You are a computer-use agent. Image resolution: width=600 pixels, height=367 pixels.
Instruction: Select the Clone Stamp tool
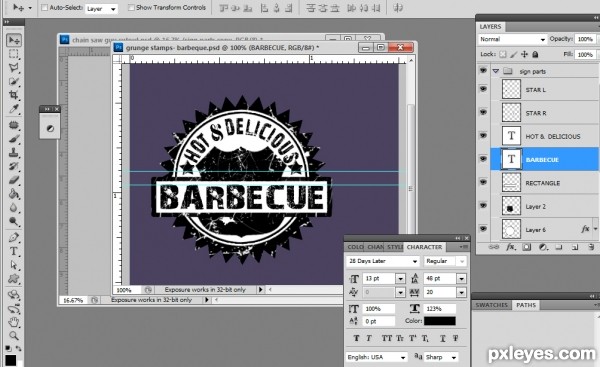tap(14, 153)
